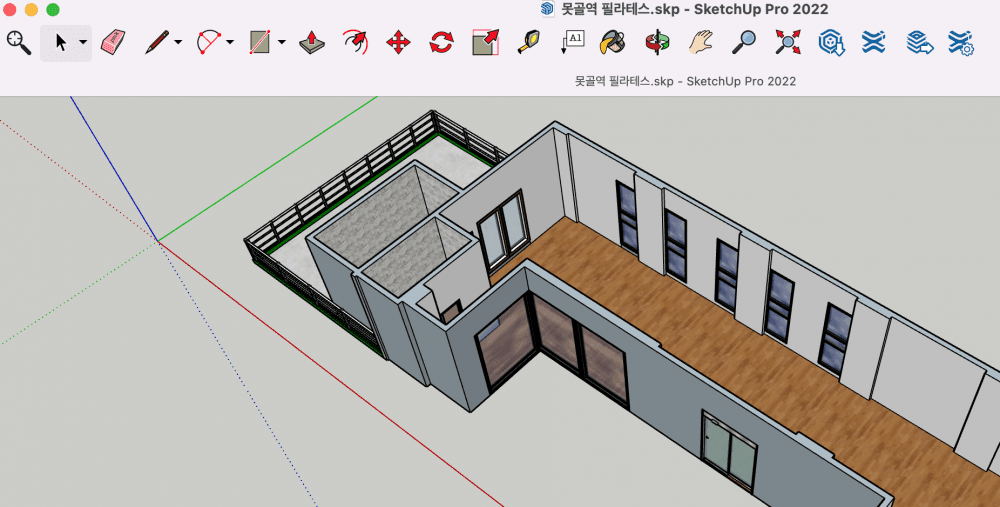The width and height of the screenshot is (1000, 507).
Task: Expand the Rectangle shape dropdown arrow
Action: (x=281, y=43)
